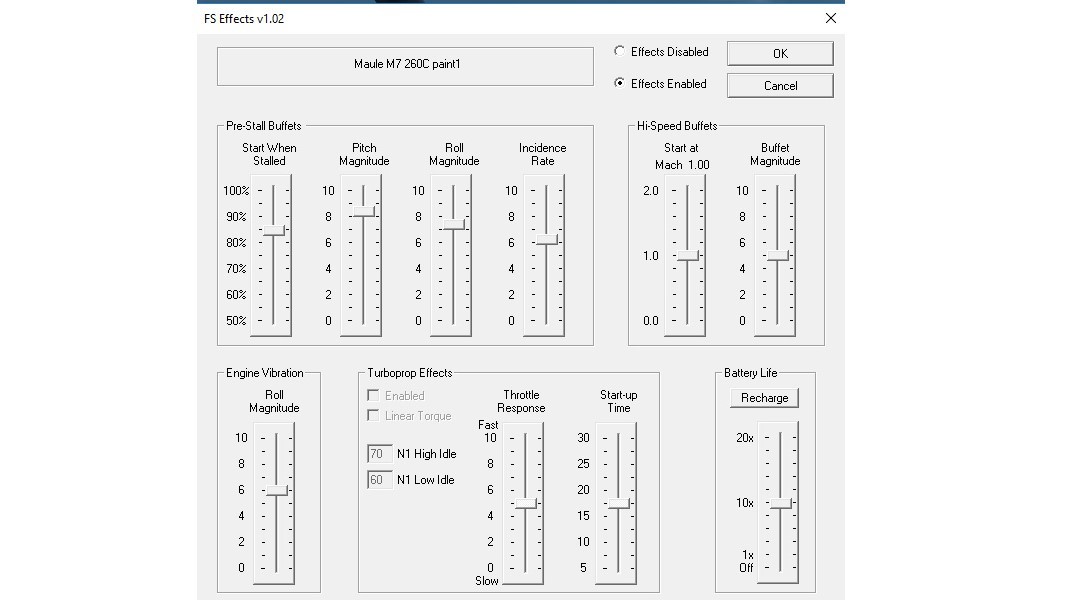
Task: Confirm settings with the OK button
Action: click(780, 54)
